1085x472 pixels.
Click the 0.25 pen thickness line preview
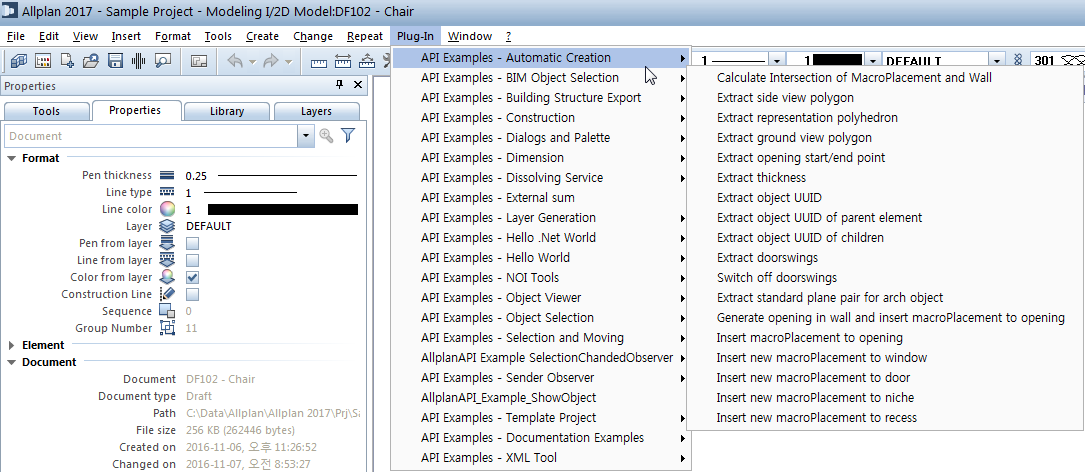[x=288, y=176]
